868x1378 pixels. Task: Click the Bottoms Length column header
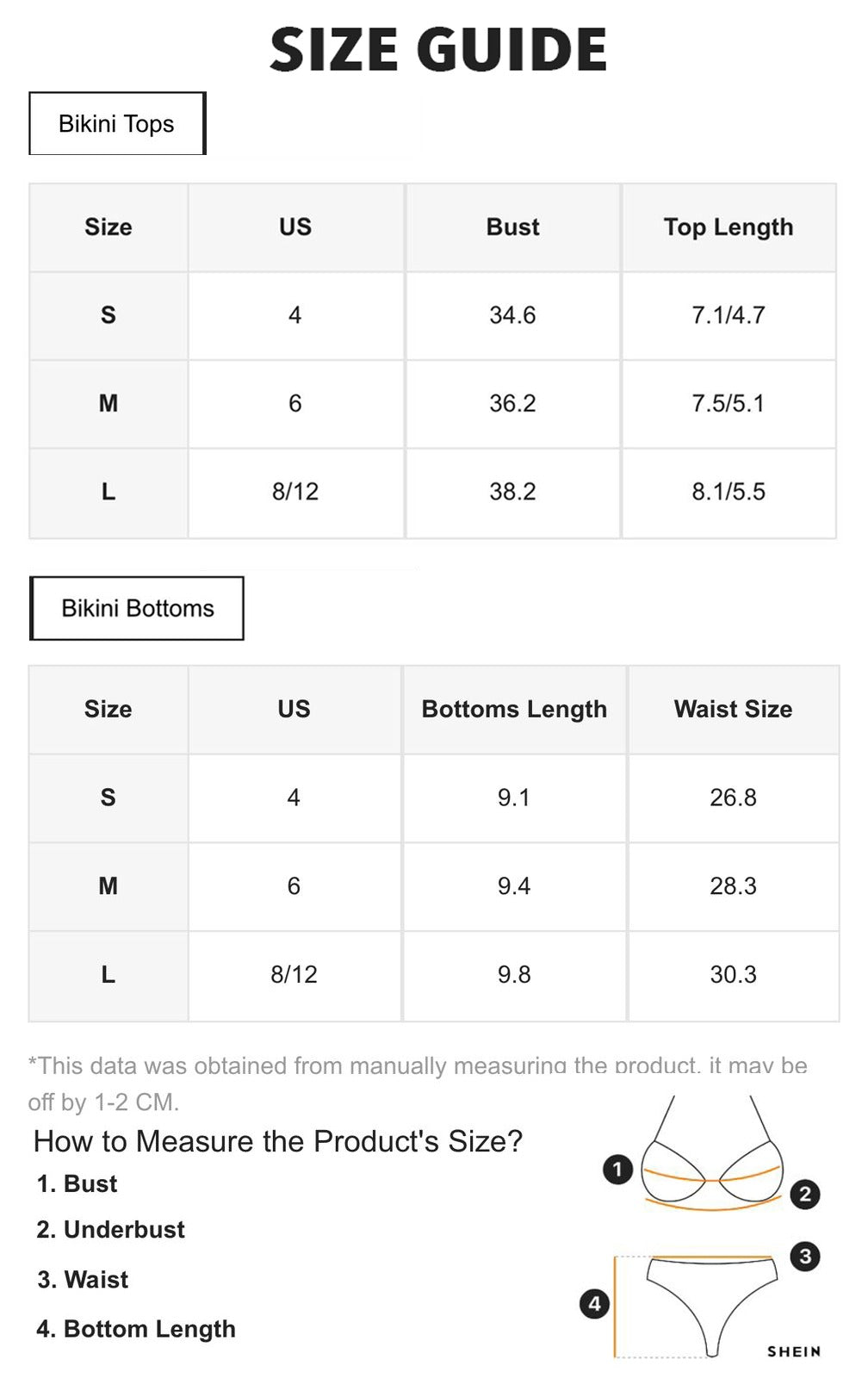point(514,710)
